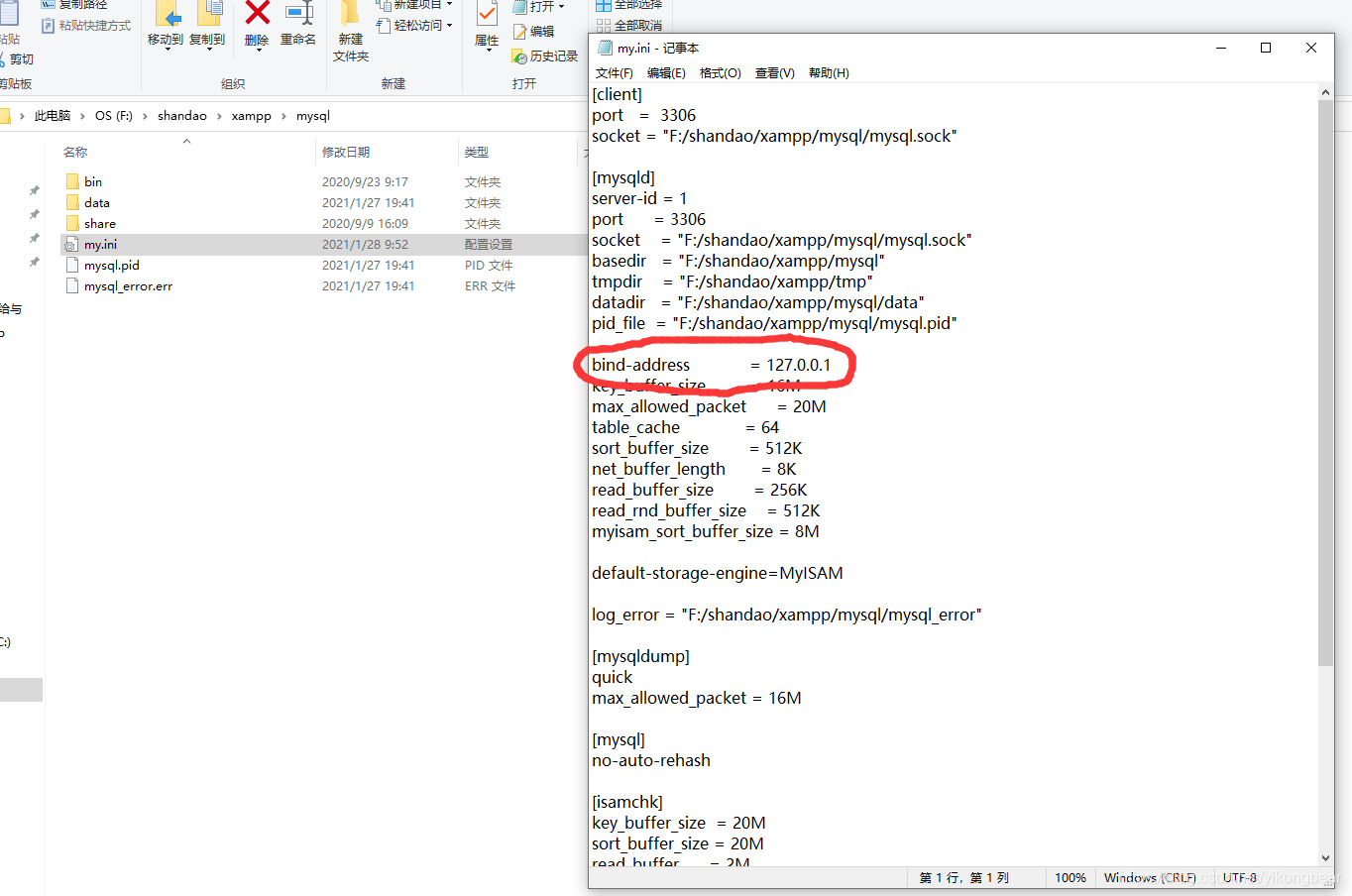
Task: Click Notepad scrollbar up arrow
Action: tap(1326, 92)
